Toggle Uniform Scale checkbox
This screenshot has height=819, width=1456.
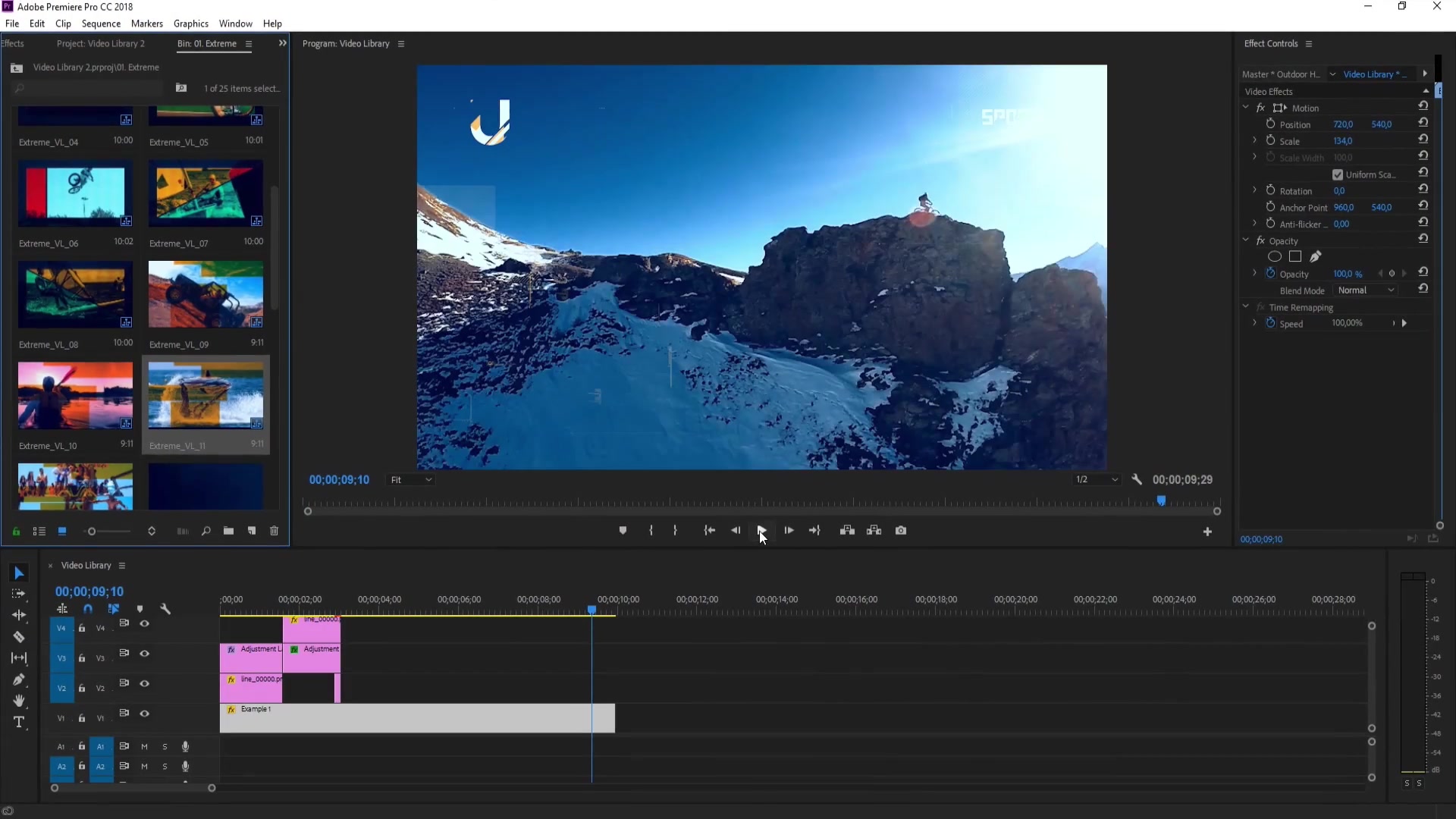(x=1338, y=175)
